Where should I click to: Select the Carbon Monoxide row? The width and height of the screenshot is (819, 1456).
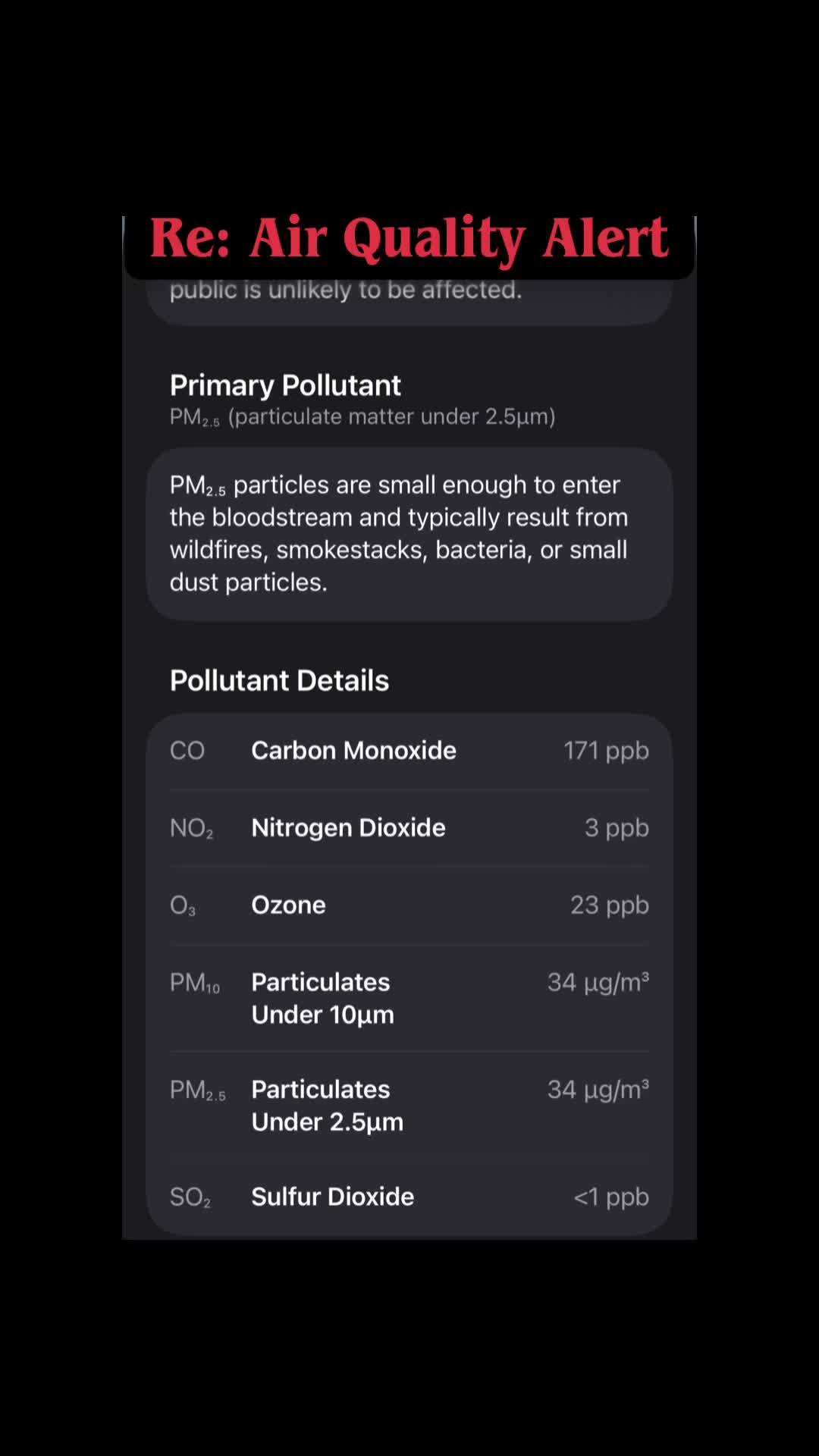pos(409,751)
